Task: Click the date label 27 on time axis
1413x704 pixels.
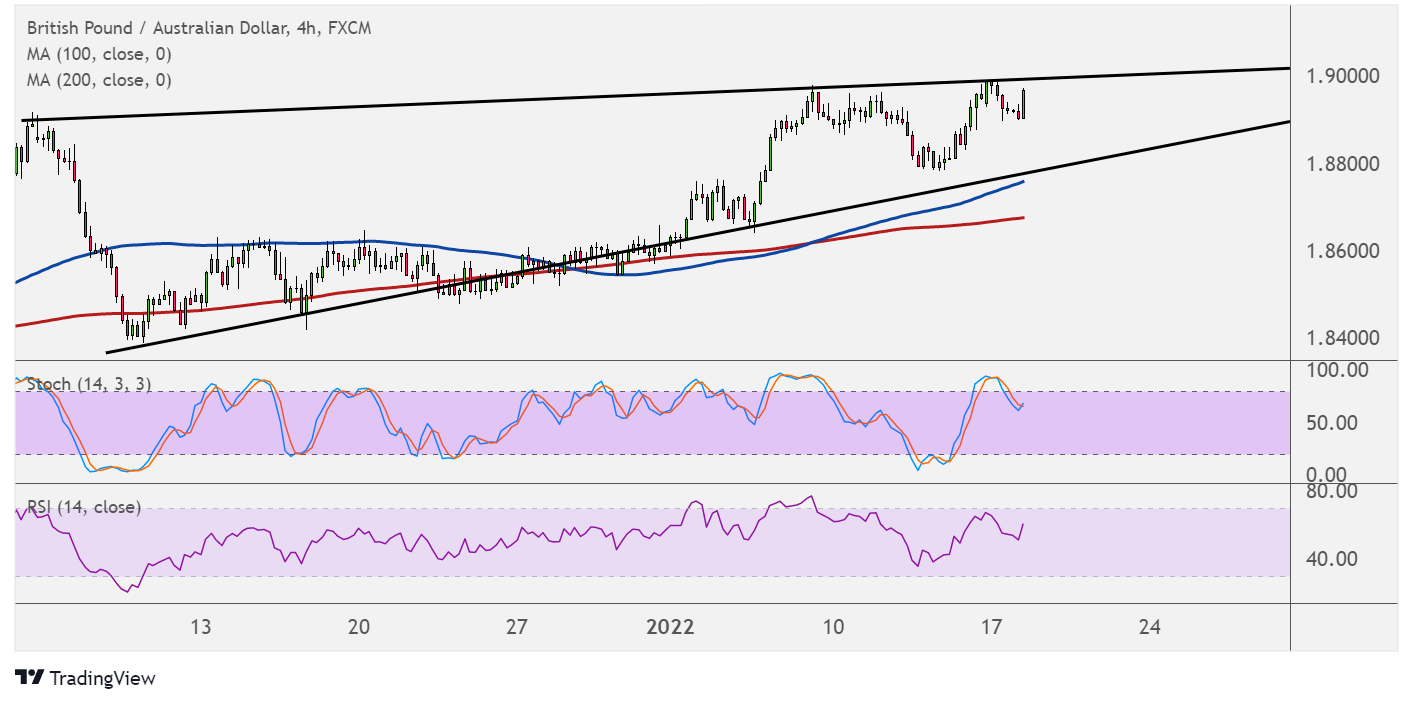Action: (x=516, y=628)
